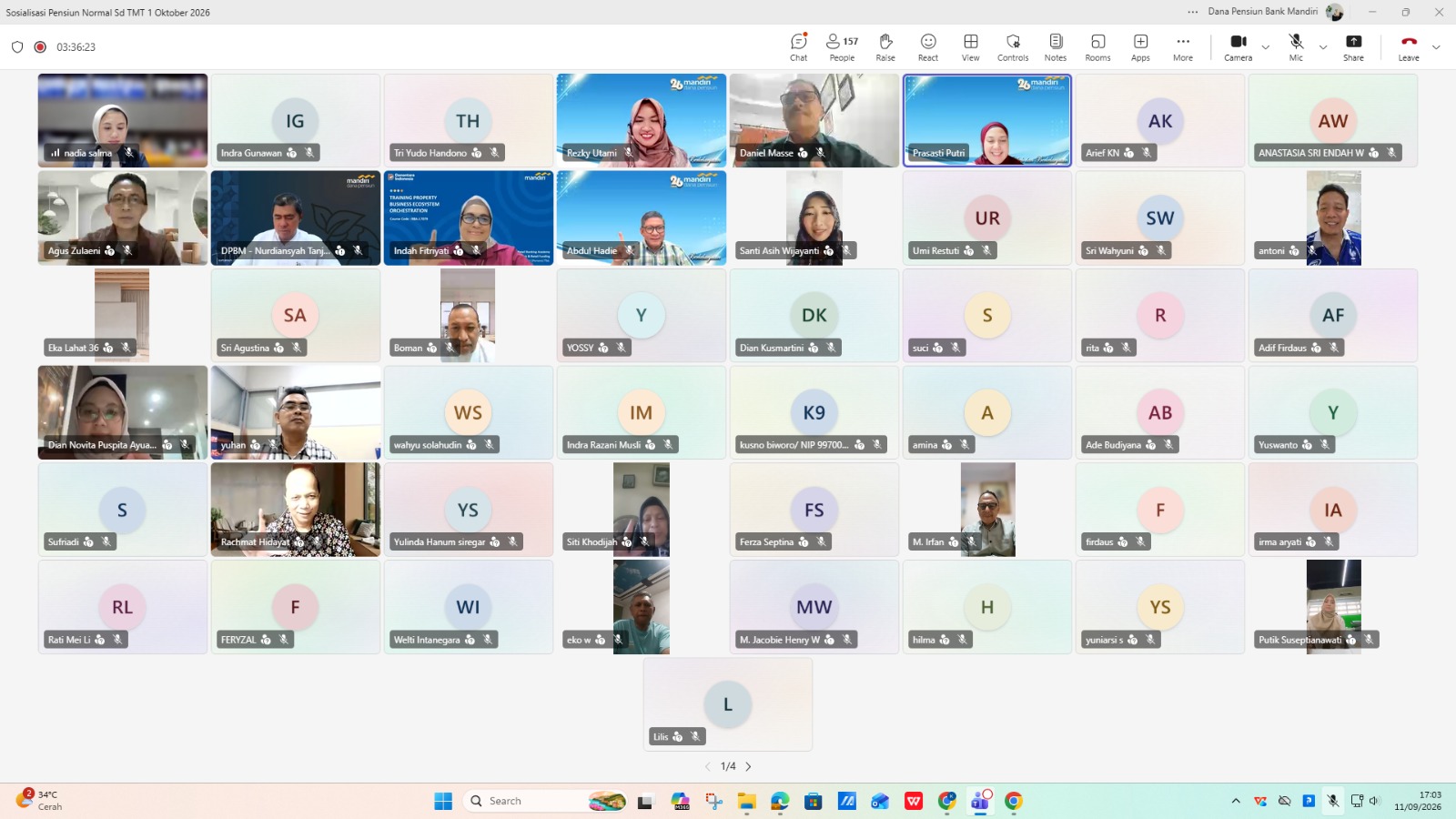Open Microsoft Teams from taskbar

[x=980, y=801]
